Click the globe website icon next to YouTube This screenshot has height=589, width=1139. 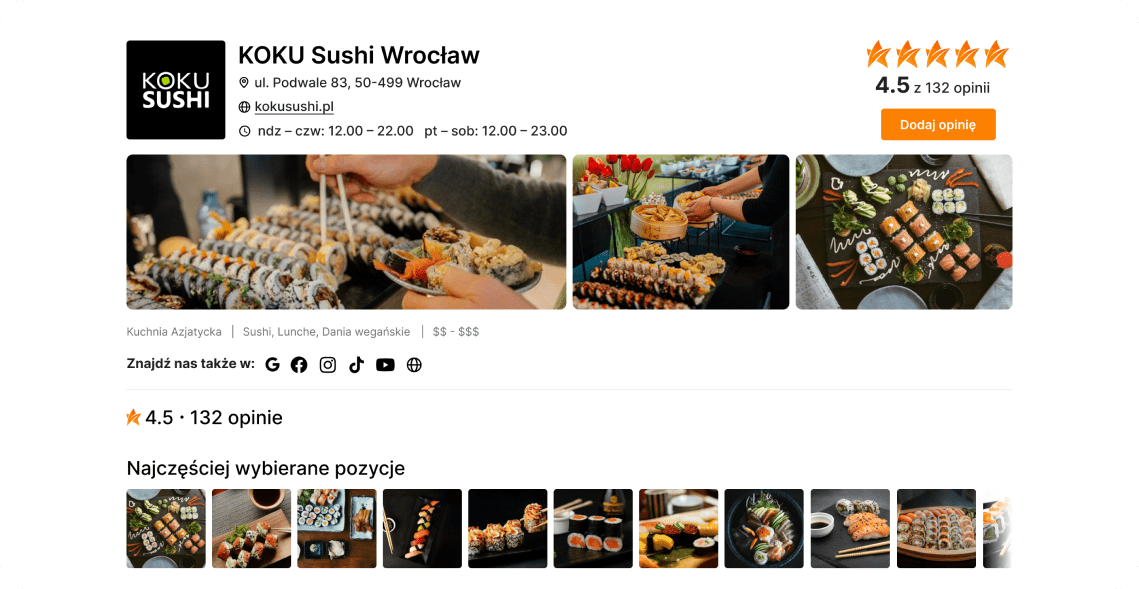click(414, 365)
